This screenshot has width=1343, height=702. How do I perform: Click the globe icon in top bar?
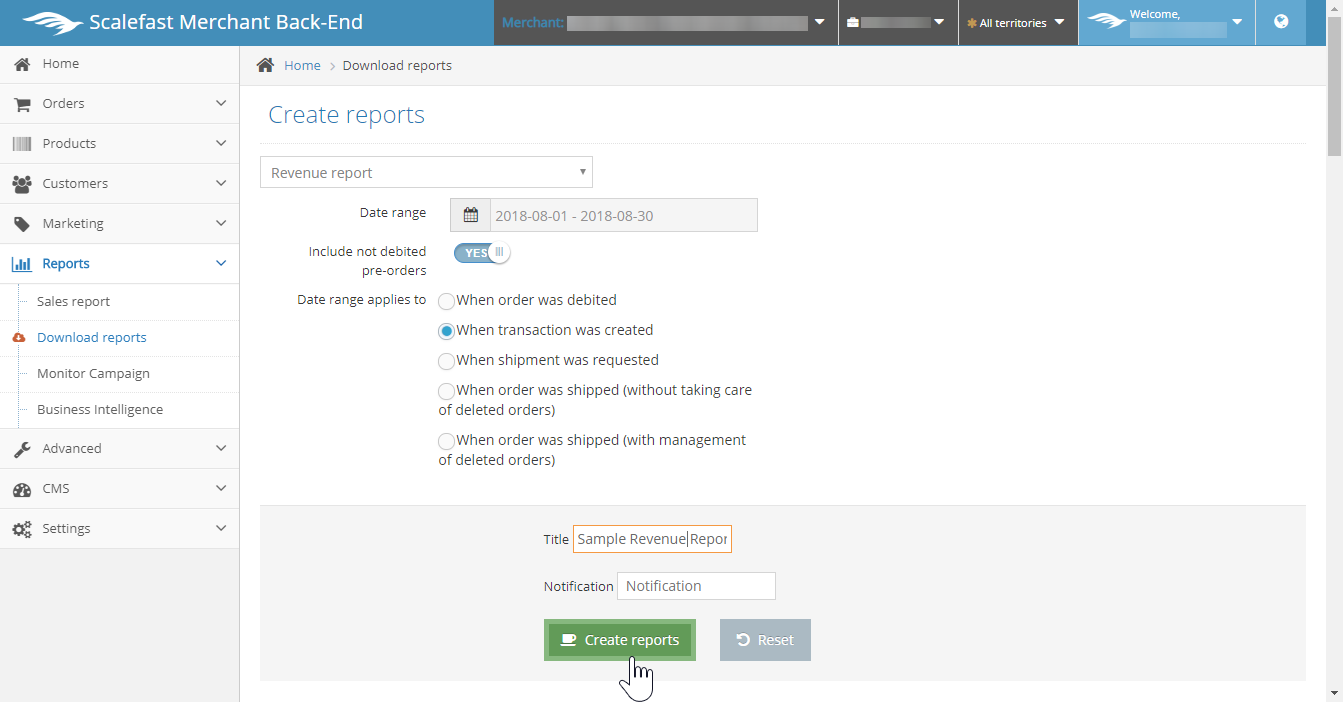tap(1281, 22)
